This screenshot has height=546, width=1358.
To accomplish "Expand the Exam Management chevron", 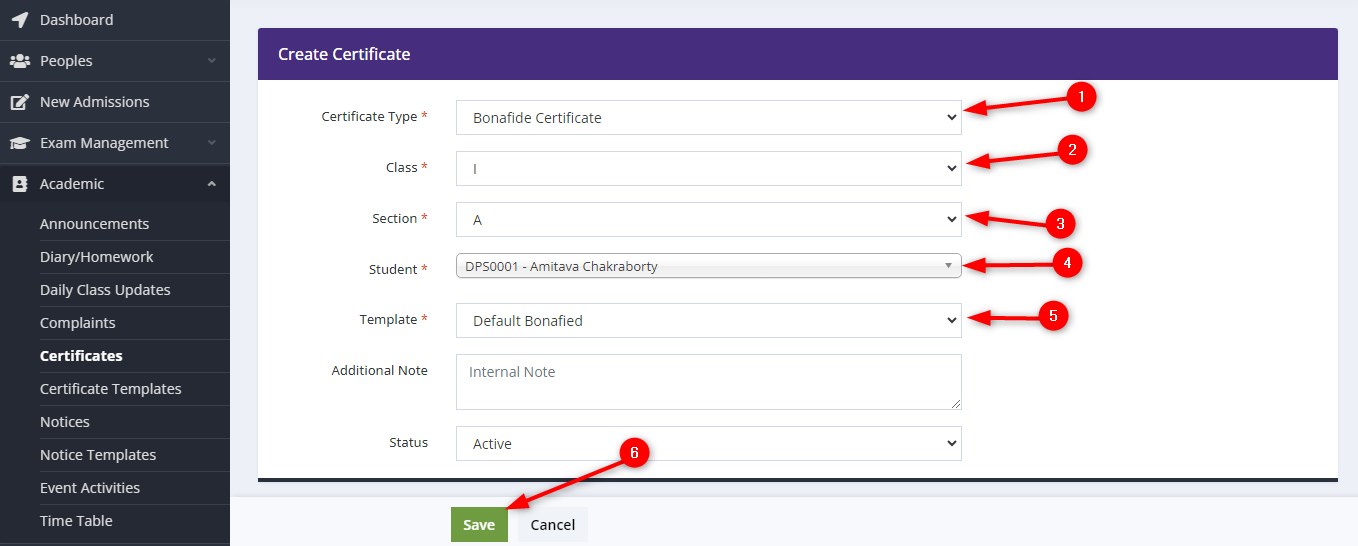I will (x=211, y=143).
